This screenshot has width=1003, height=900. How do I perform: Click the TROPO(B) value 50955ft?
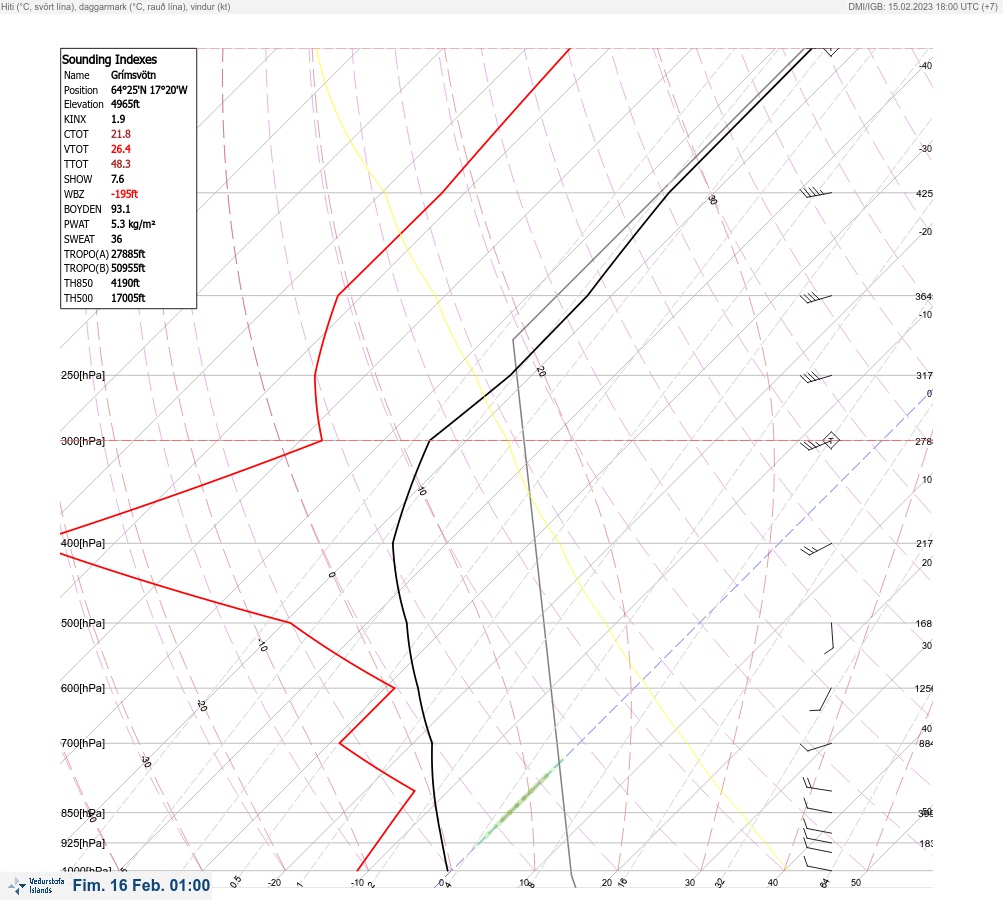pos(128,268)
